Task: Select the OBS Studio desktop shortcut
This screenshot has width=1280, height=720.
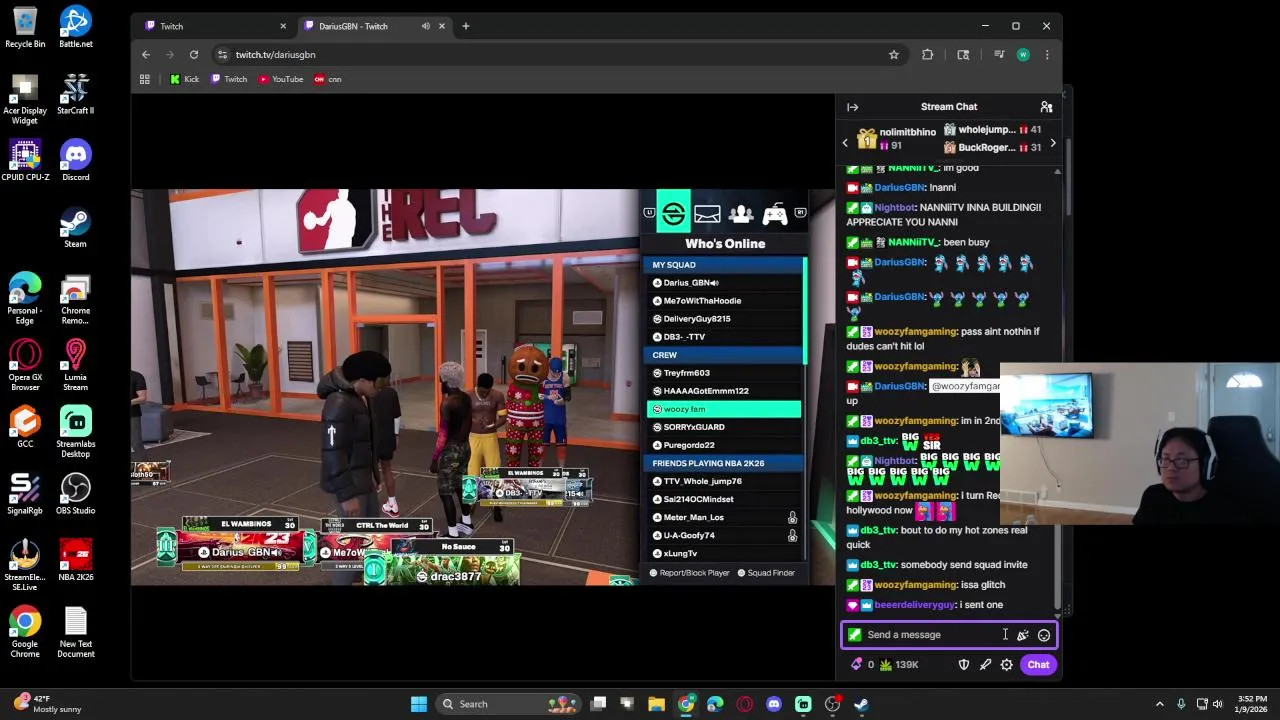Action: point(75,495)
